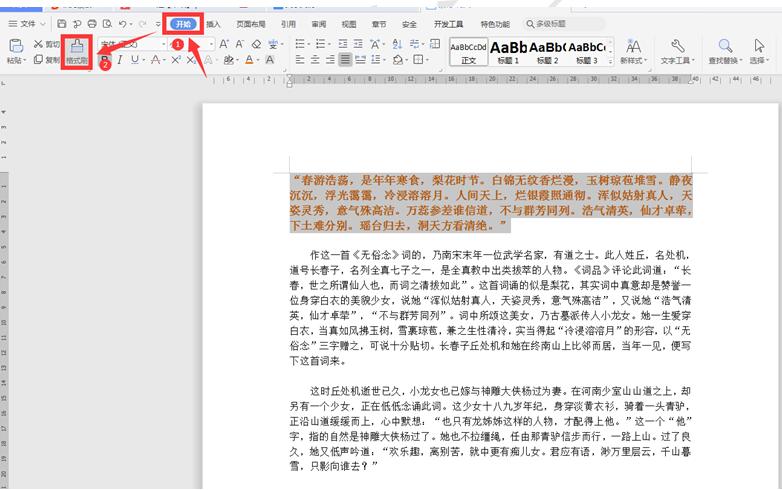Toggle justified alignment button
This screenshot has height=490, width=782.
pos(345,60)
